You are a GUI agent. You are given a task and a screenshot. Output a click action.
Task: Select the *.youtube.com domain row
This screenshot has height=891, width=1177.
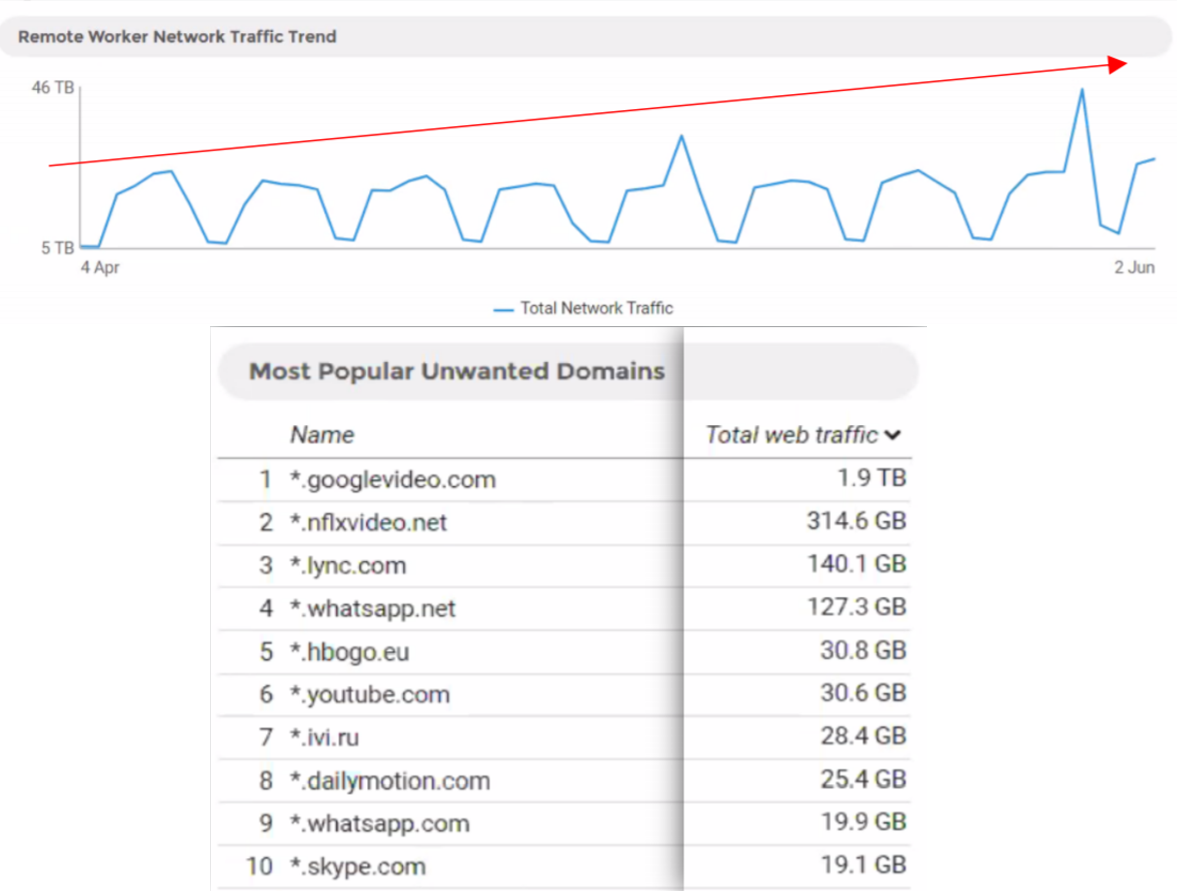[369, 695]
